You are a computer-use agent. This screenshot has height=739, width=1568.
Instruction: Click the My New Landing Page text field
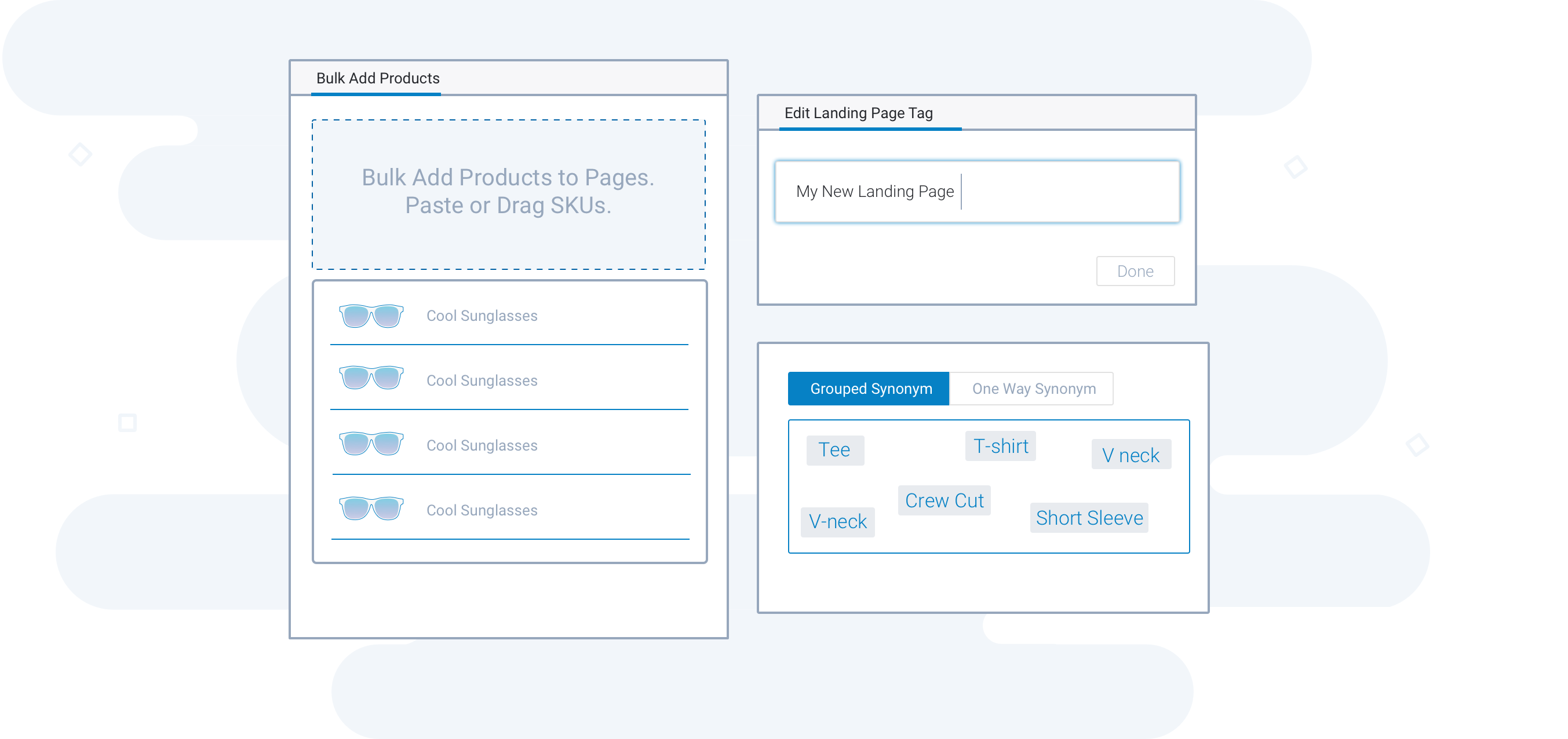click(976, 191)
